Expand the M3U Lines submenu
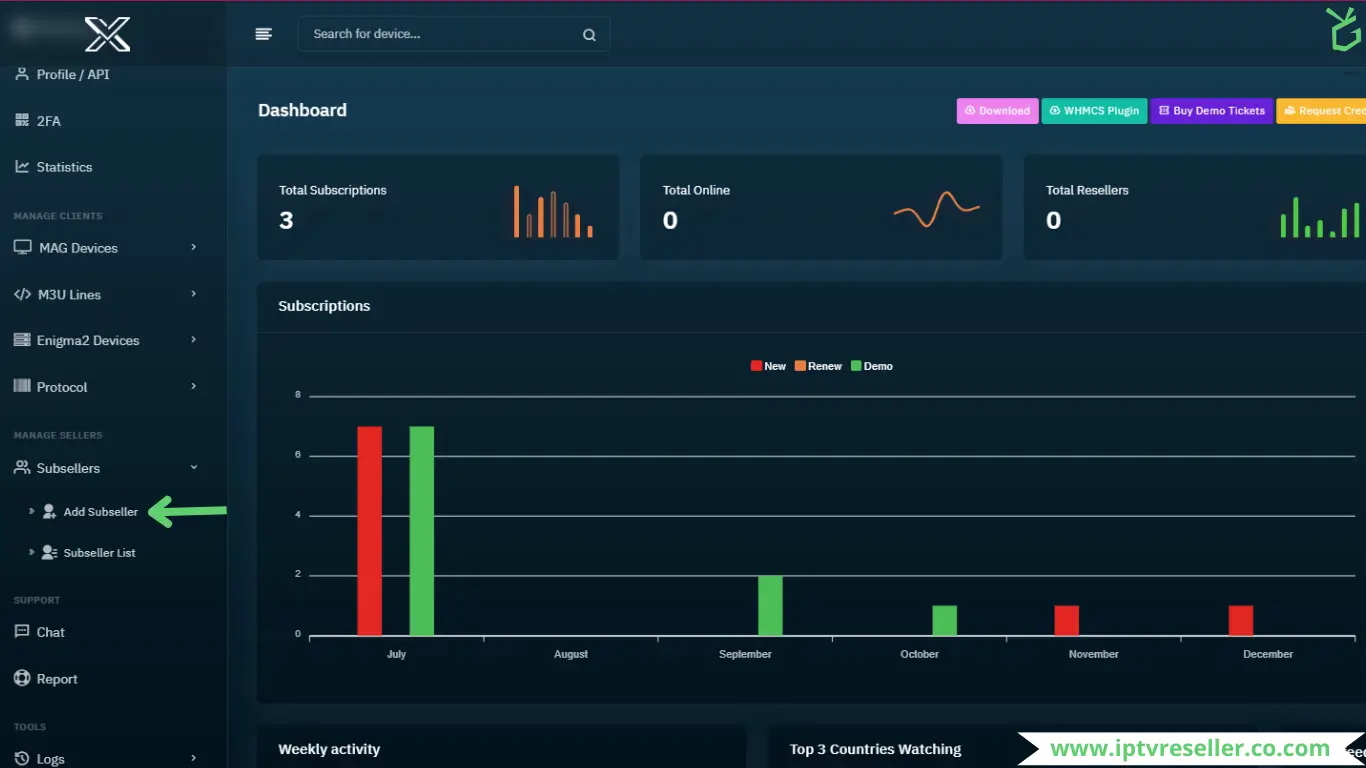This screenshot has height=768, width=1366. pos(194,294)
